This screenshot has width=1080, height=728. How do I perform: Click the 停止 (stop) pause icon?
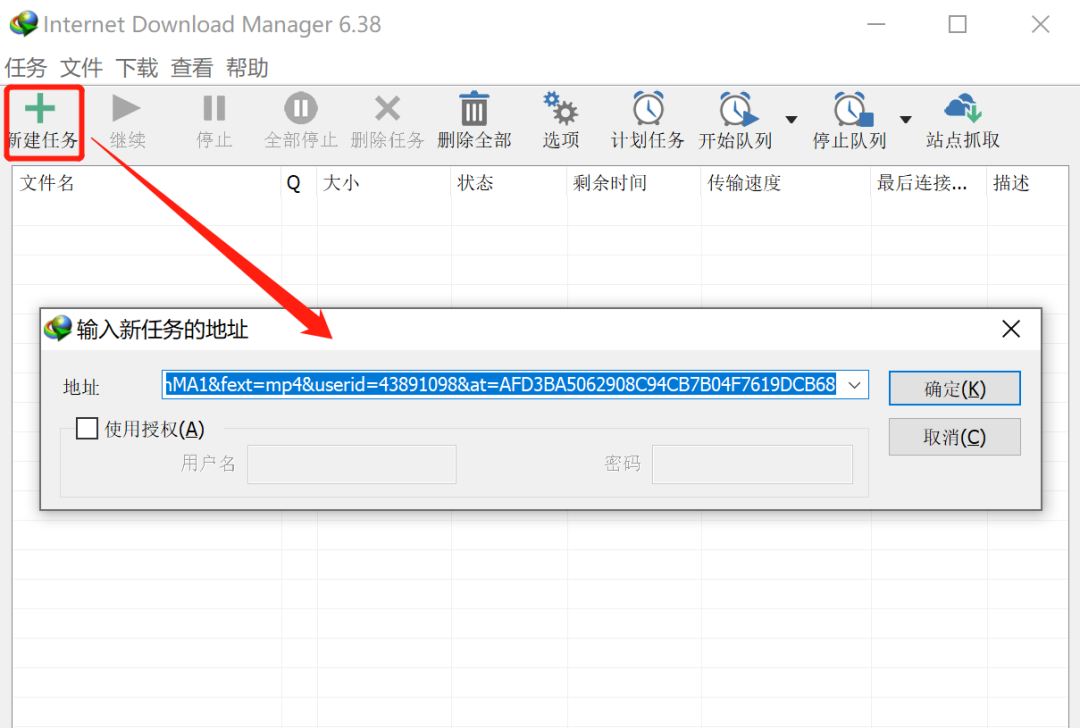point(214,108)
